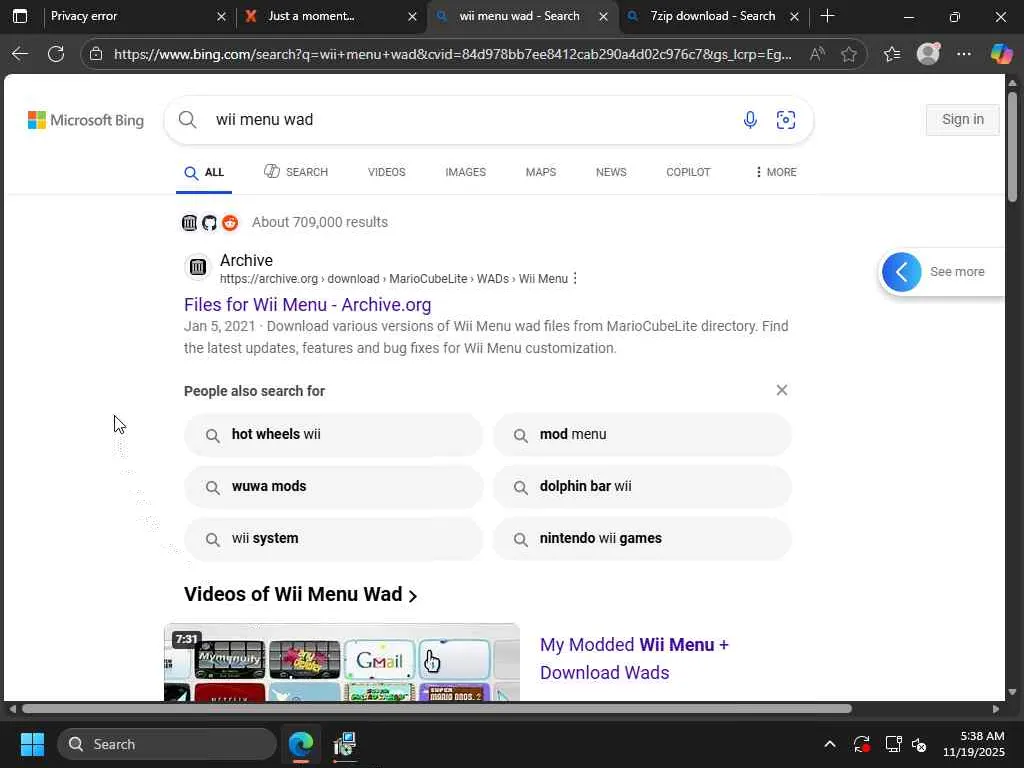This screenshot has width=1024, height=768.
Task: Open the Favorites list icon in toolbar
Action: [x=892, y=54]
